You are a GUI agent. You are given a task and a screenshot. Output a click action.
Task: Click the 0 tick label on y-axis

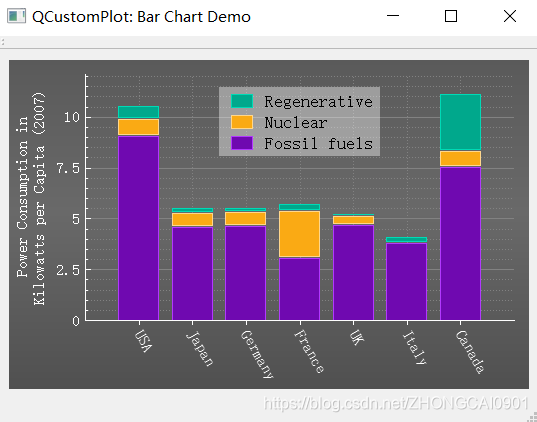click(76, 321)
